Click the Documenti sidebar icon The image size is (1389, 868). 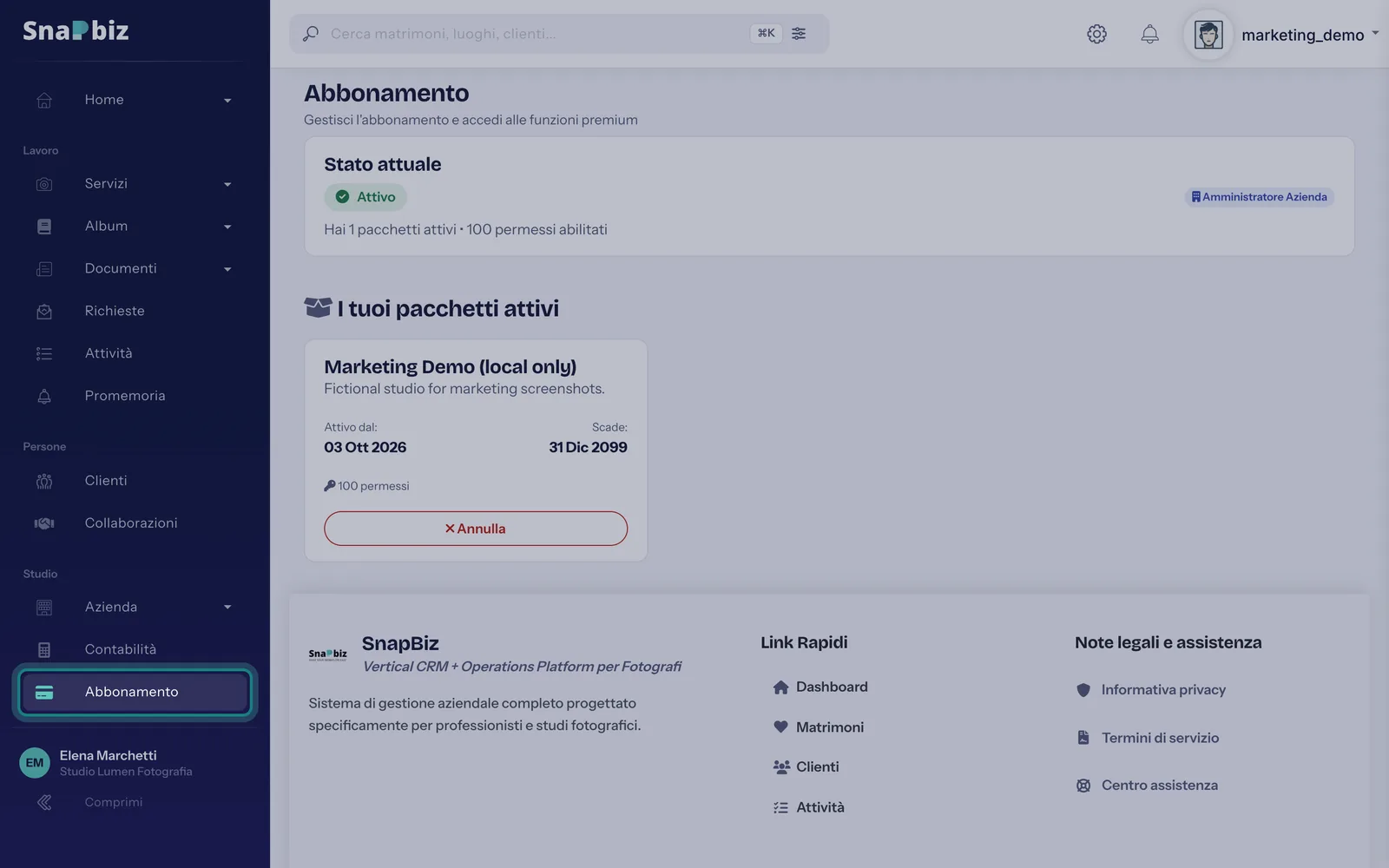point(44,269)
